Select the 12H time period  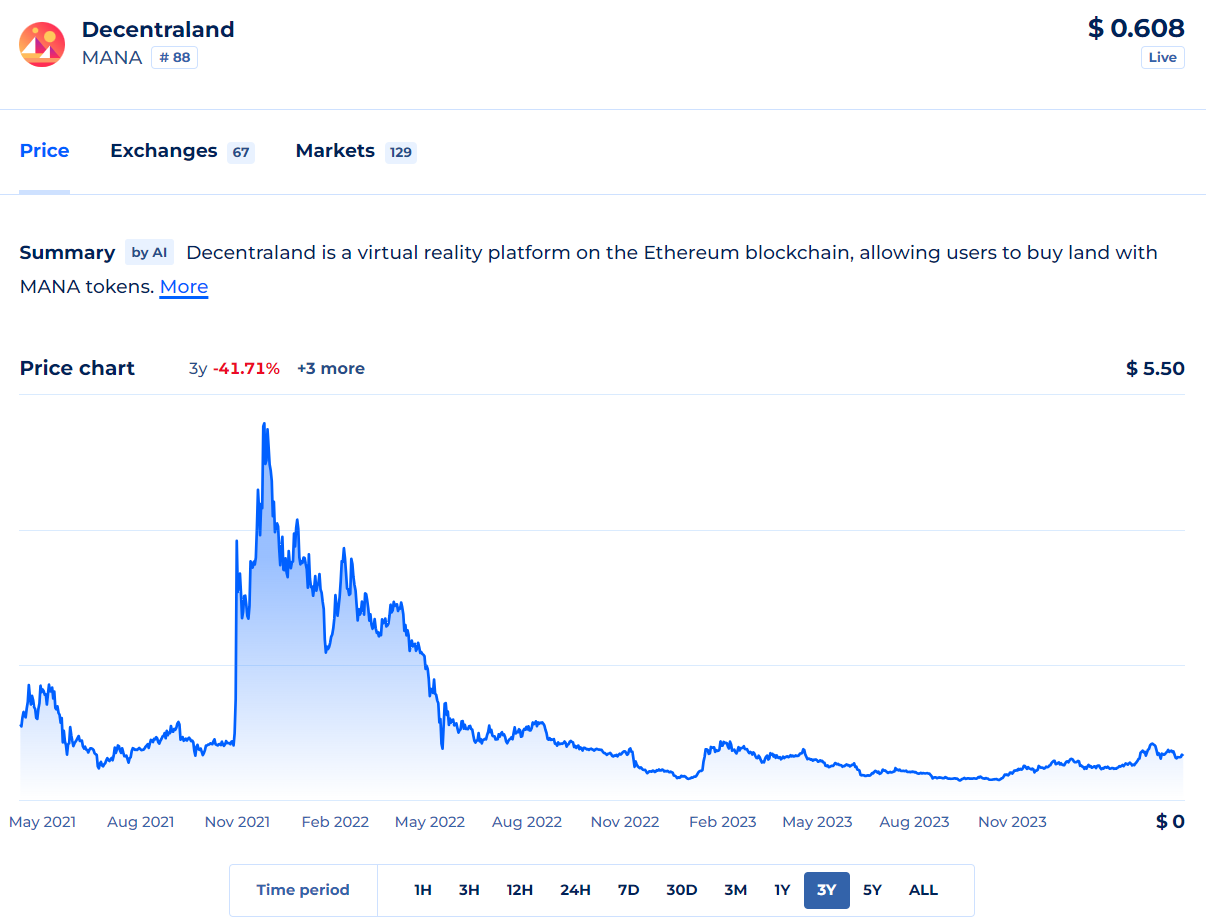pyautogui.click(x=519, y=890)
